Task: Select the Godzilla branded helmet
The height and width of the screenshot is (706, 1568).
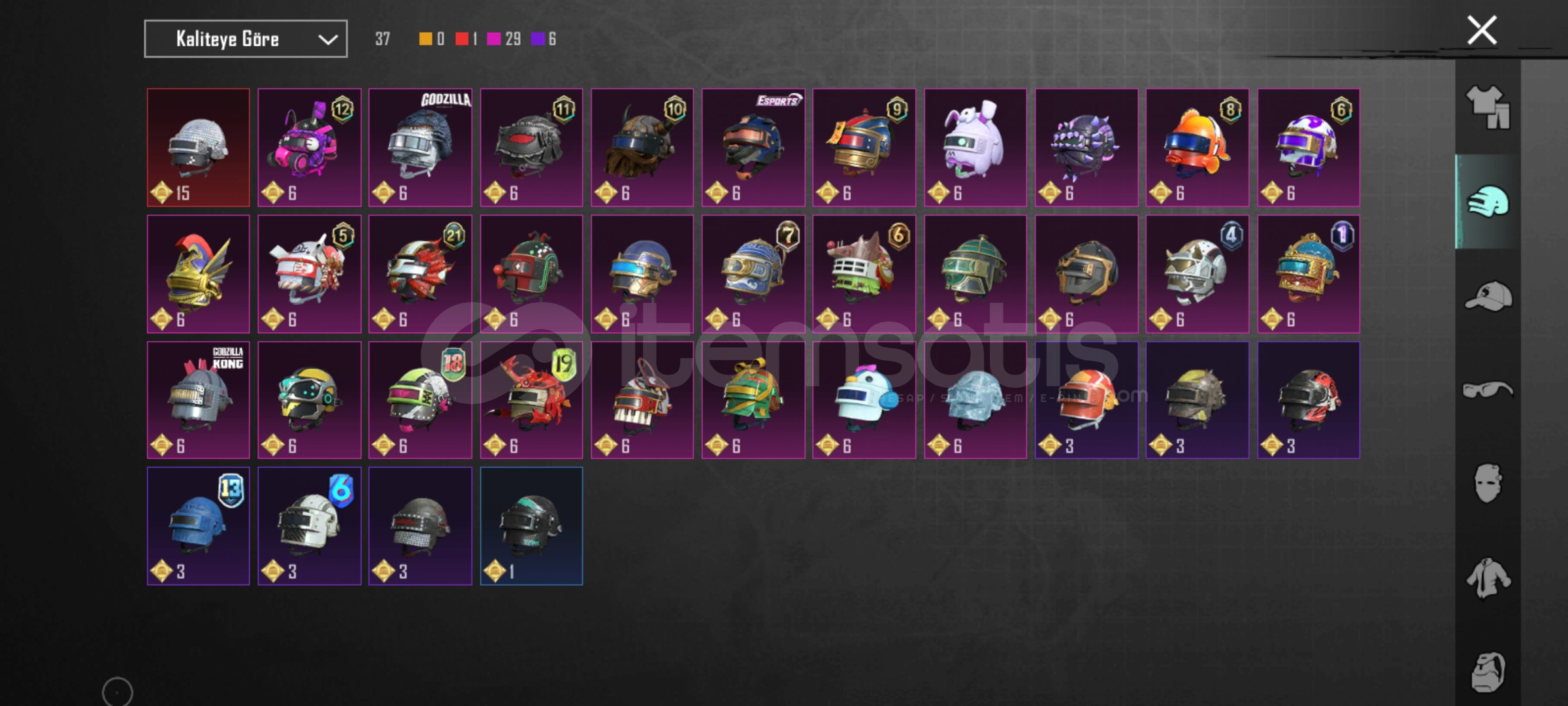Action: [420, 148]
